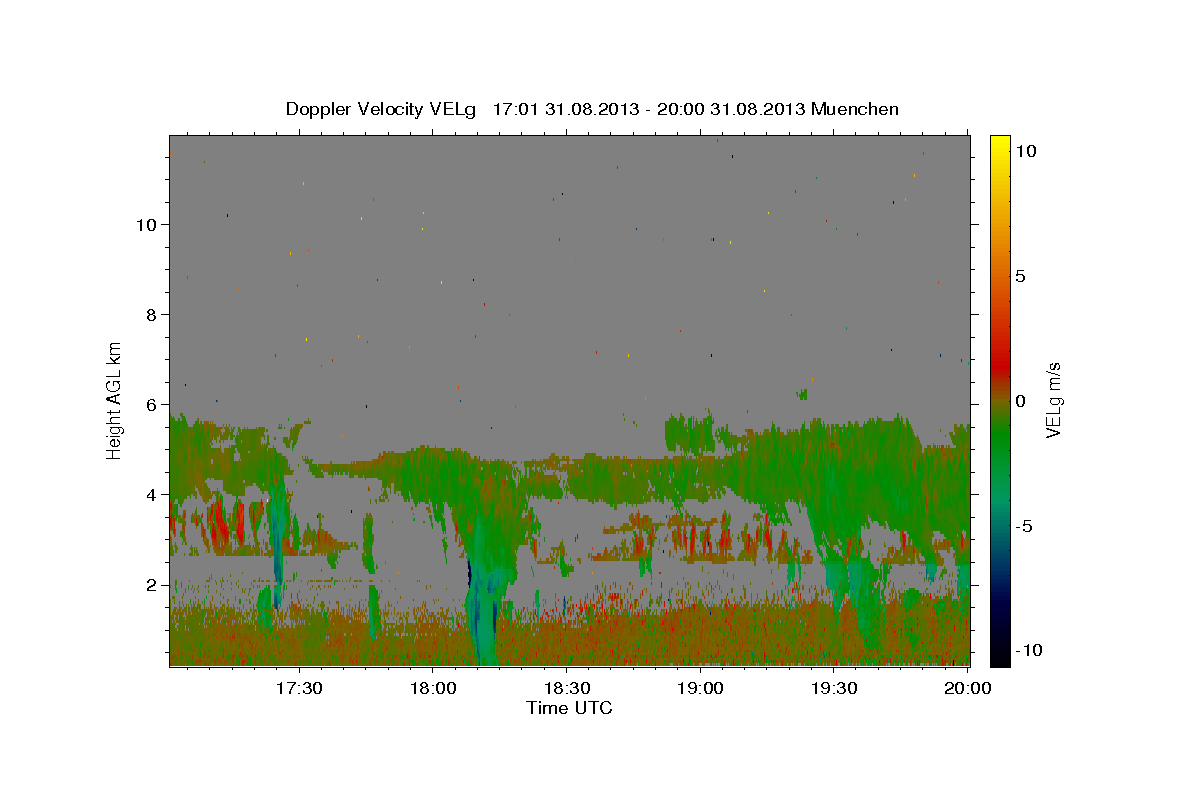Viewport: 1200px width, 800px height.
Task: Click the 18:00 time tick label
Action: tap(433, 688)
